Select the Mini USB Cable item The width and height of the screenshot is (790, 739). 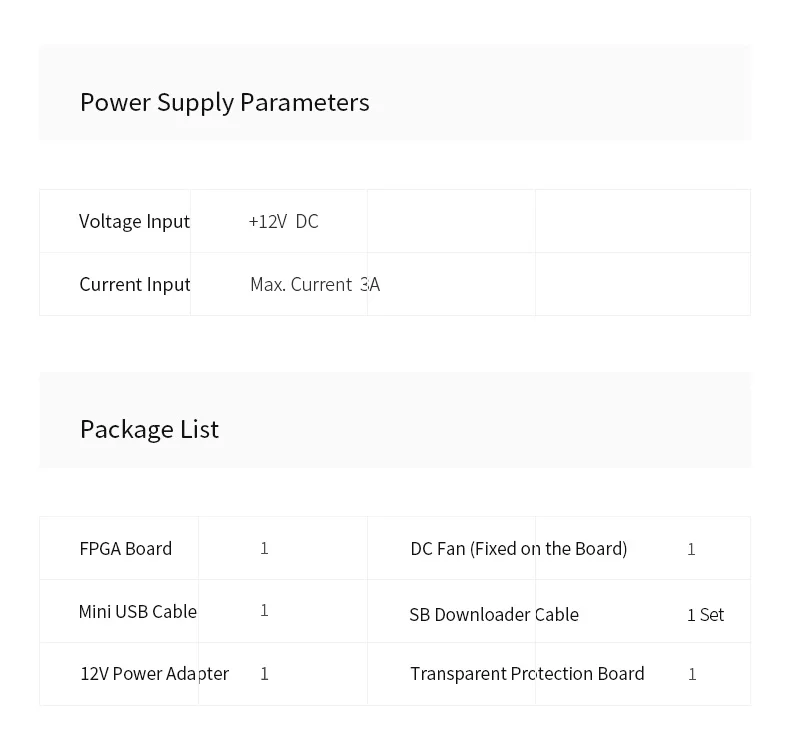(137, 611)
